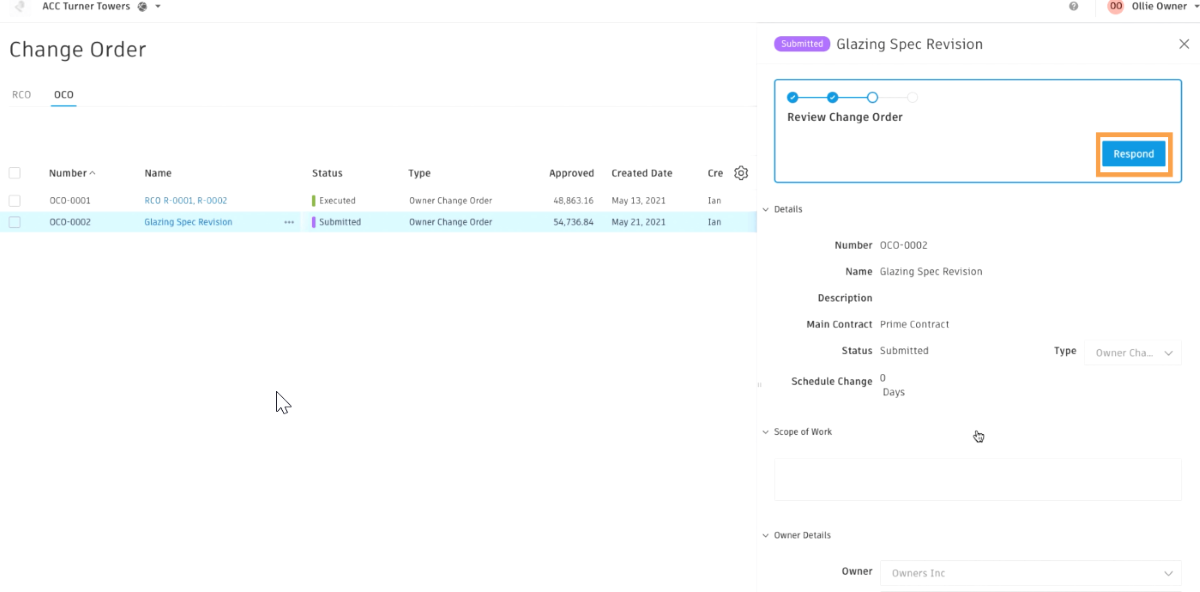1200x592 pixels.
Task: Open Ollie Owner account menu arrow
Action: click(x=1195, y=6)
